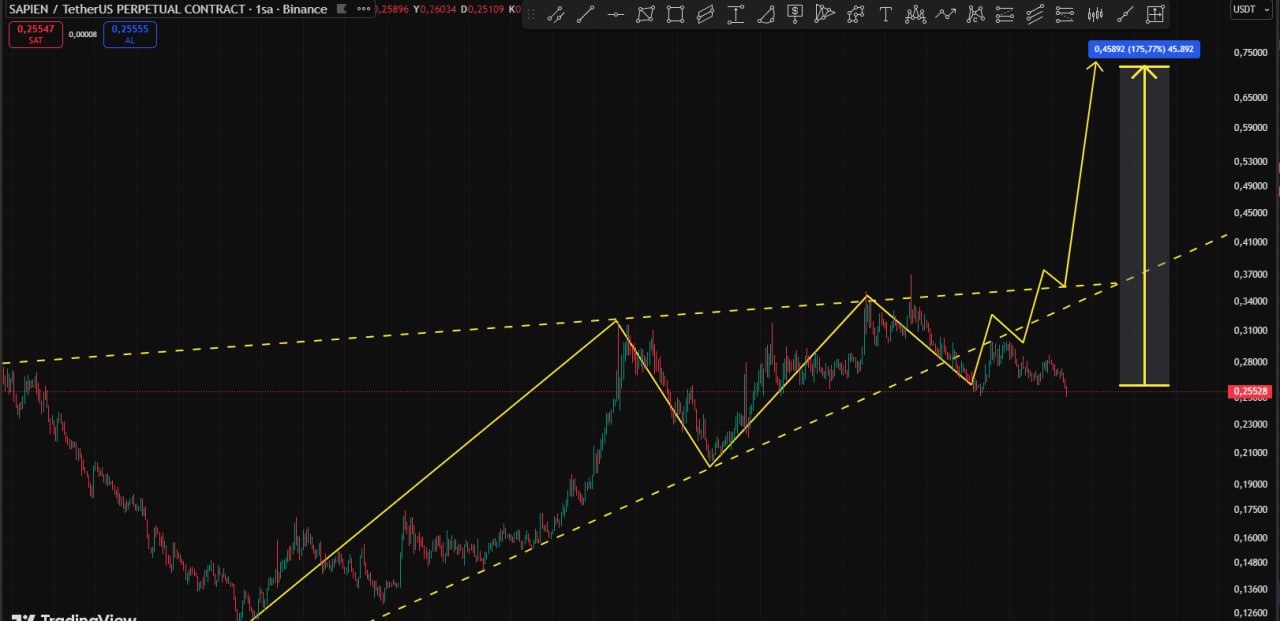Open the USDT currency dropdown

(1247, 9)
